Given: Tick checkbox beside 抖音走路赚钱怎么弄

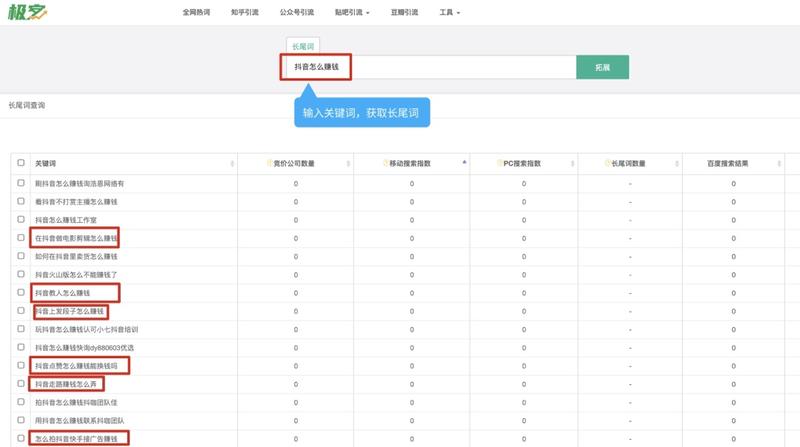Looking at the screenshot, I should coord(21,384).
